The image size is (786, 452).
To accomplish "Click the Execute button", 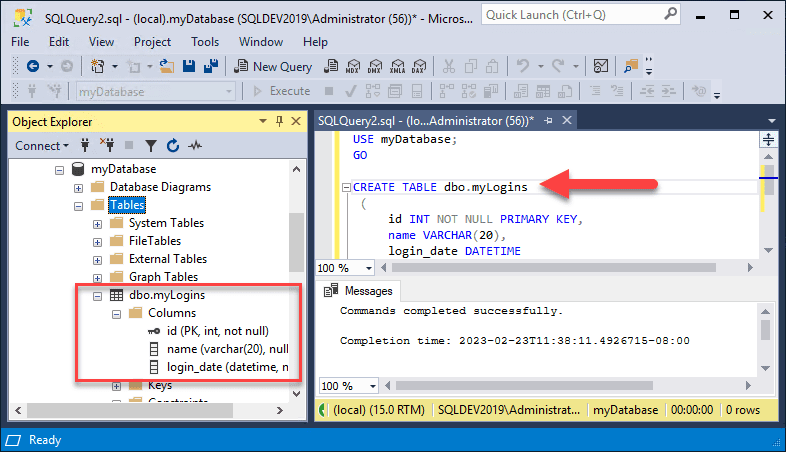I will tap(282, 91).
